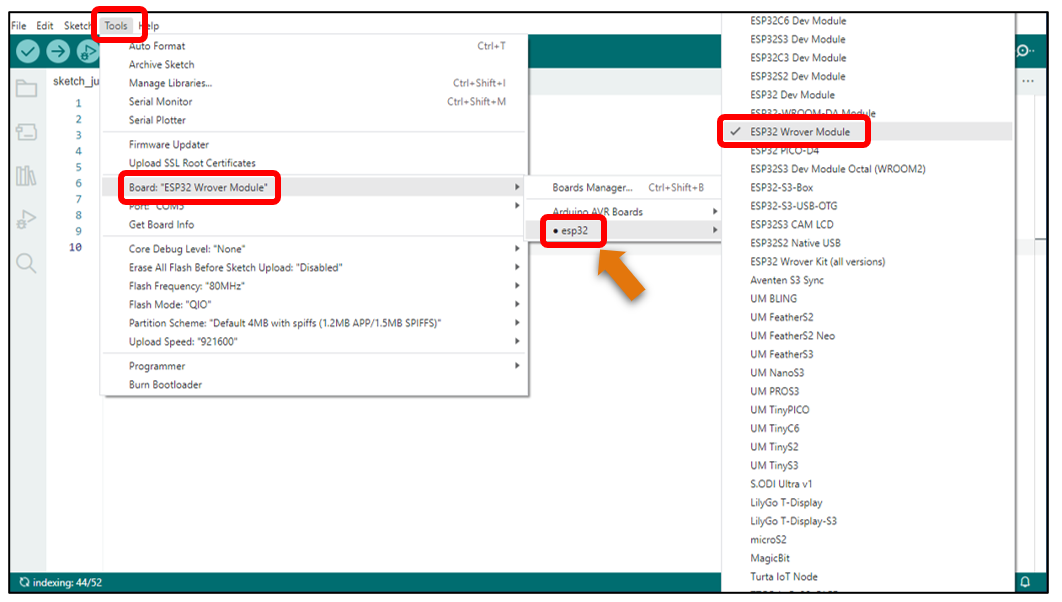Expand Arduino AVR Boards submenu
The image size is (1062, 602).
point(623,212)
